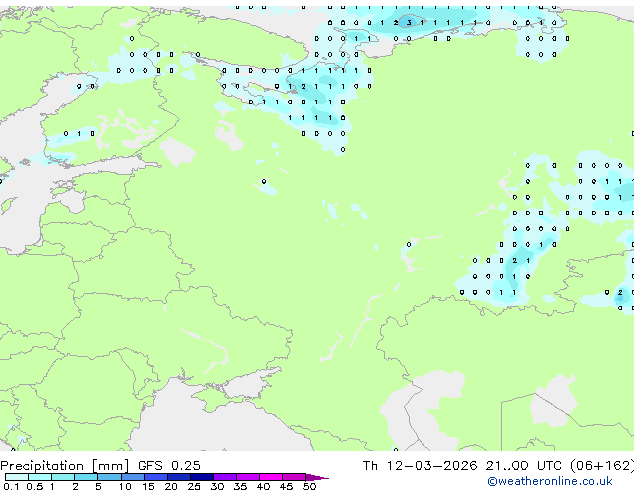Select the 2–5 mm legend color swatch

coord(86,477)
